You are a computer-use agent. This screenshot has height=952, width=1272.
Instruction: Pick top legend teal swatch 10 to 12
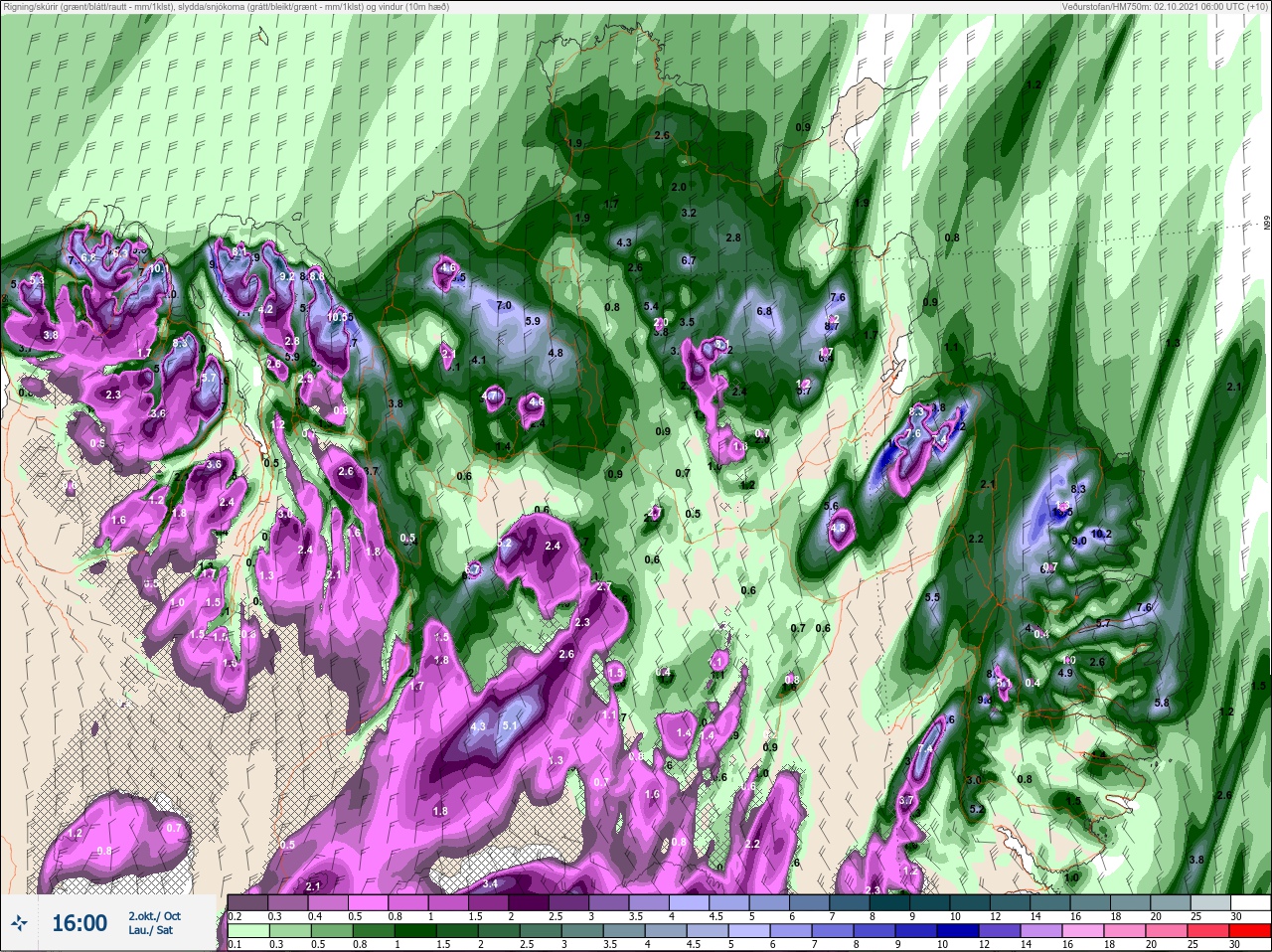[x=972, y=901]
